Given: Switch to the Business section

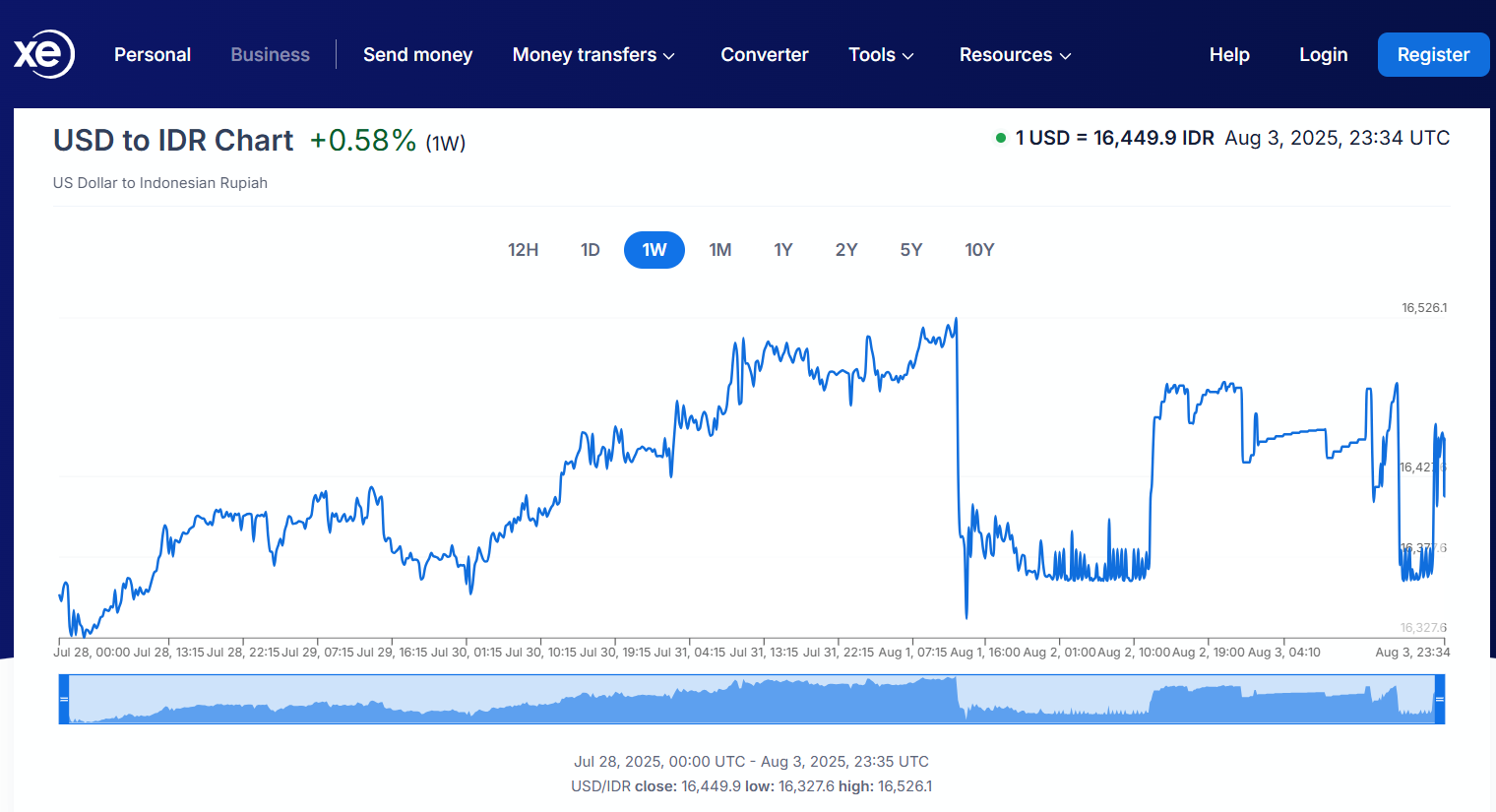Looking at the screenshot, I should coord(270,55).
